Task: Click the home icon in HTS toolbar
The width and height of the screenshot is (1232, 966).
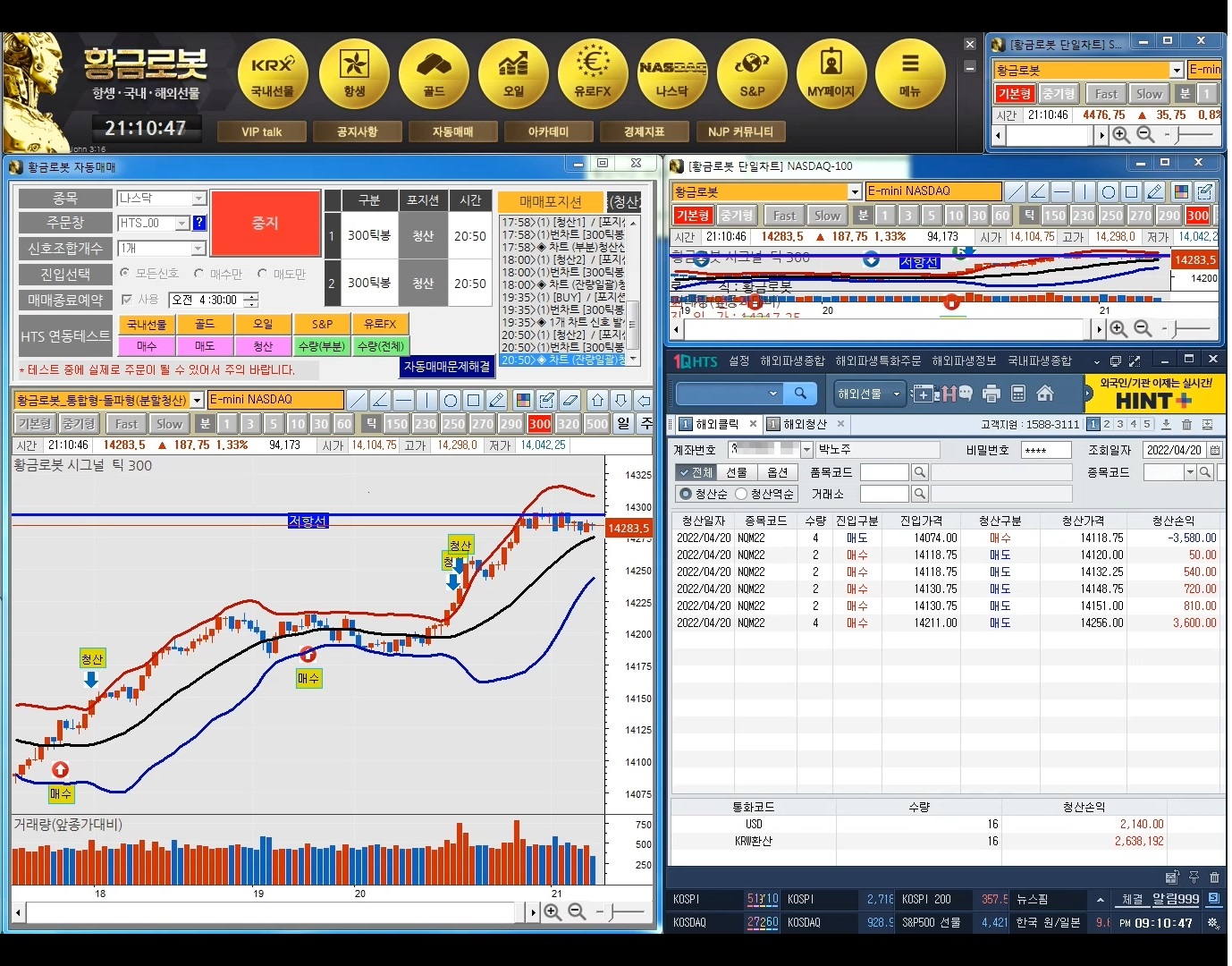Action: [1045, 394]
